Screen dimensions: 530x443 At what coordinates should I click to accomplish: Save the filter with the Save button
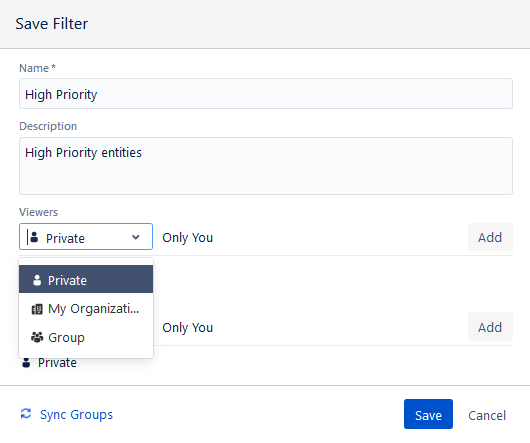point(428,414)
